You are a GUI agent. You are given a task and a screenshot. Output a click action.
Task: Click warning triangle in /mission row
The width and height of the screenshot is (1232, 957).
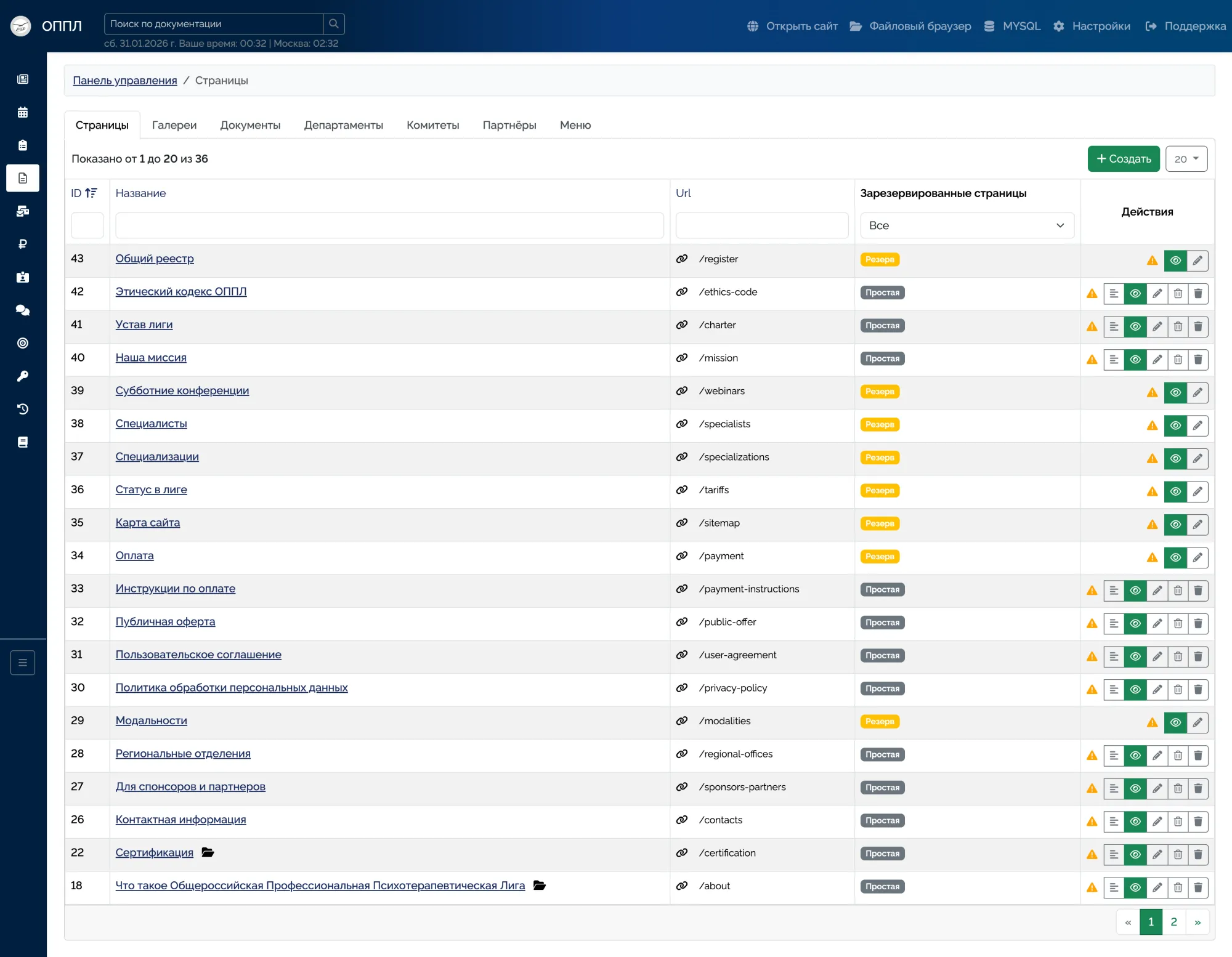click(1092, 360)
